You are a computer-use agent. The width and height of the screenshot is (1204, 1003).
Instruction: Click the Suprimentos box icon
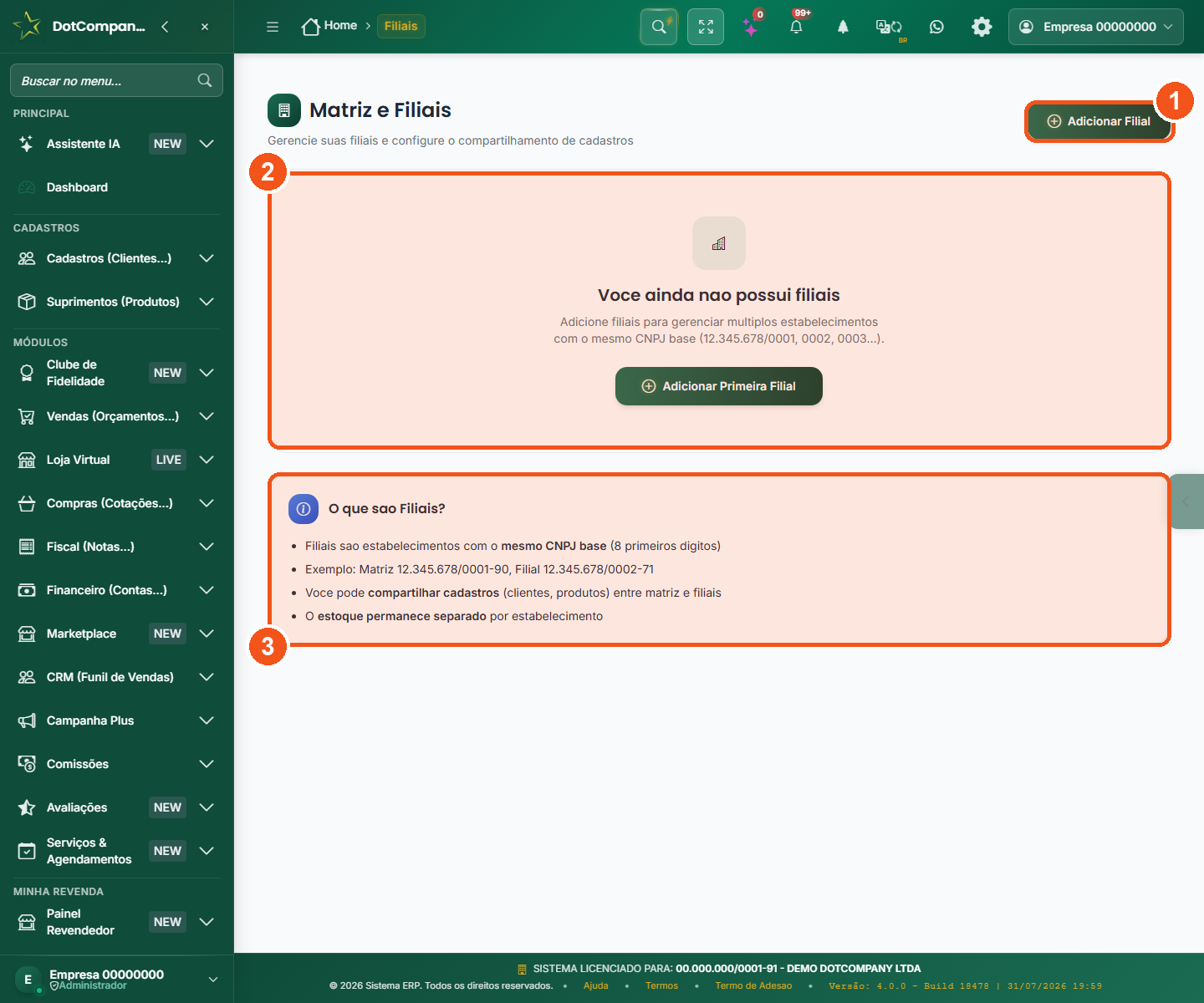pos(27,302)
